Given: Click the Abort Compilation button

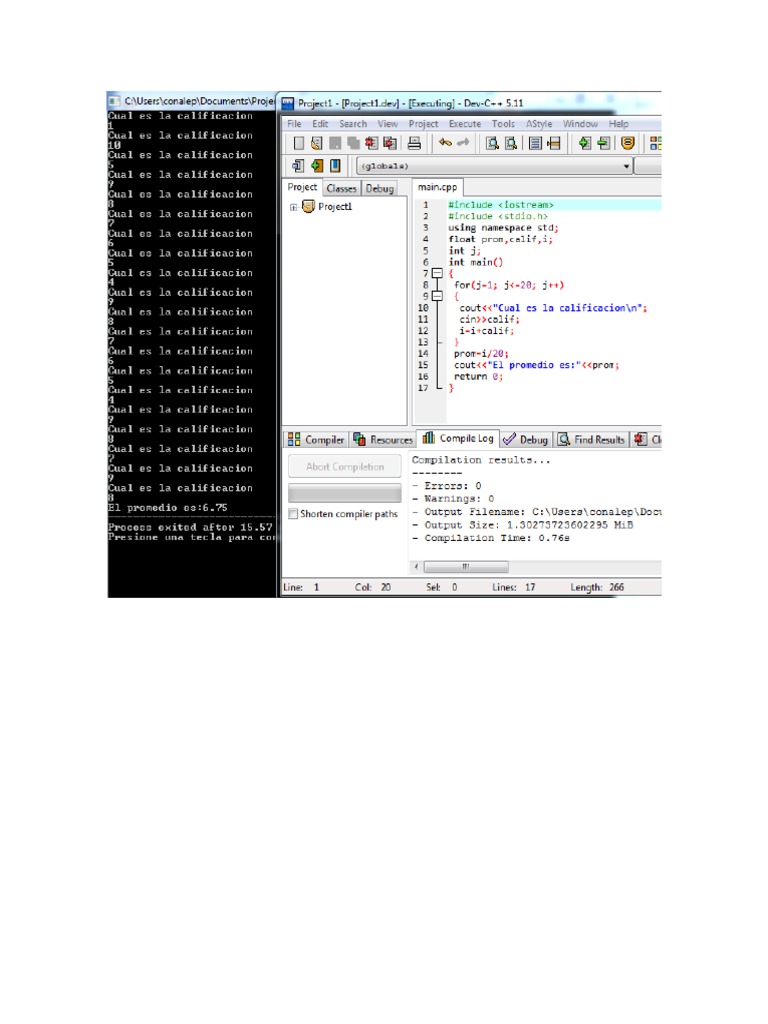Looking at the screenshot, I should 345,466.
